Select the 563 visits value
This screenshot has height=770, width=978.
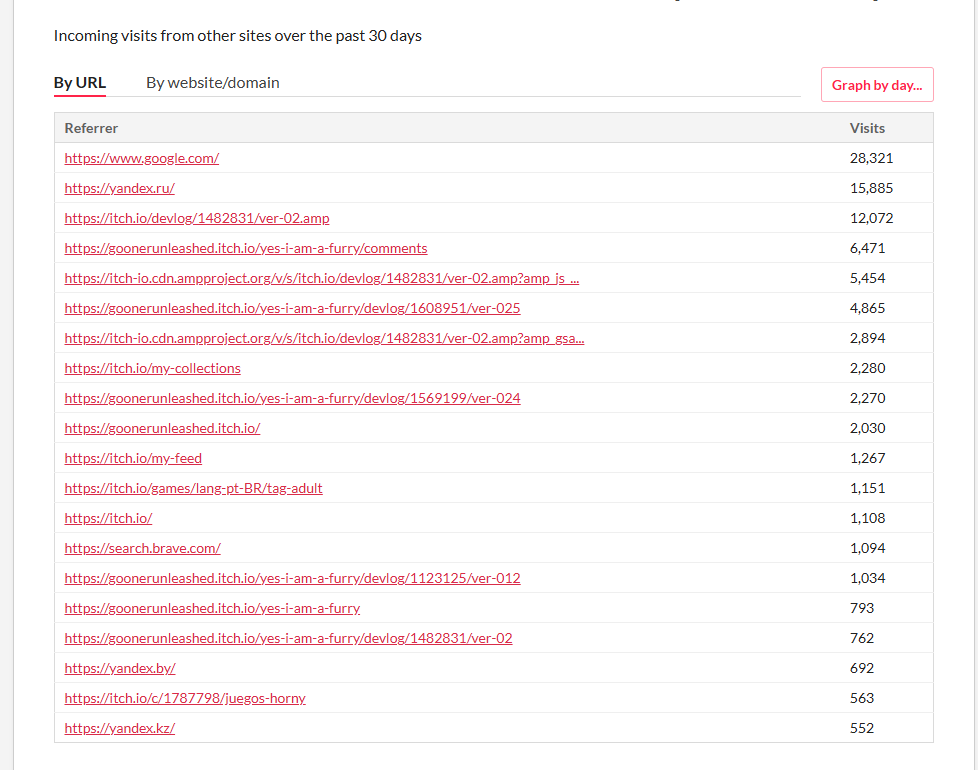[x=862, y=698]
